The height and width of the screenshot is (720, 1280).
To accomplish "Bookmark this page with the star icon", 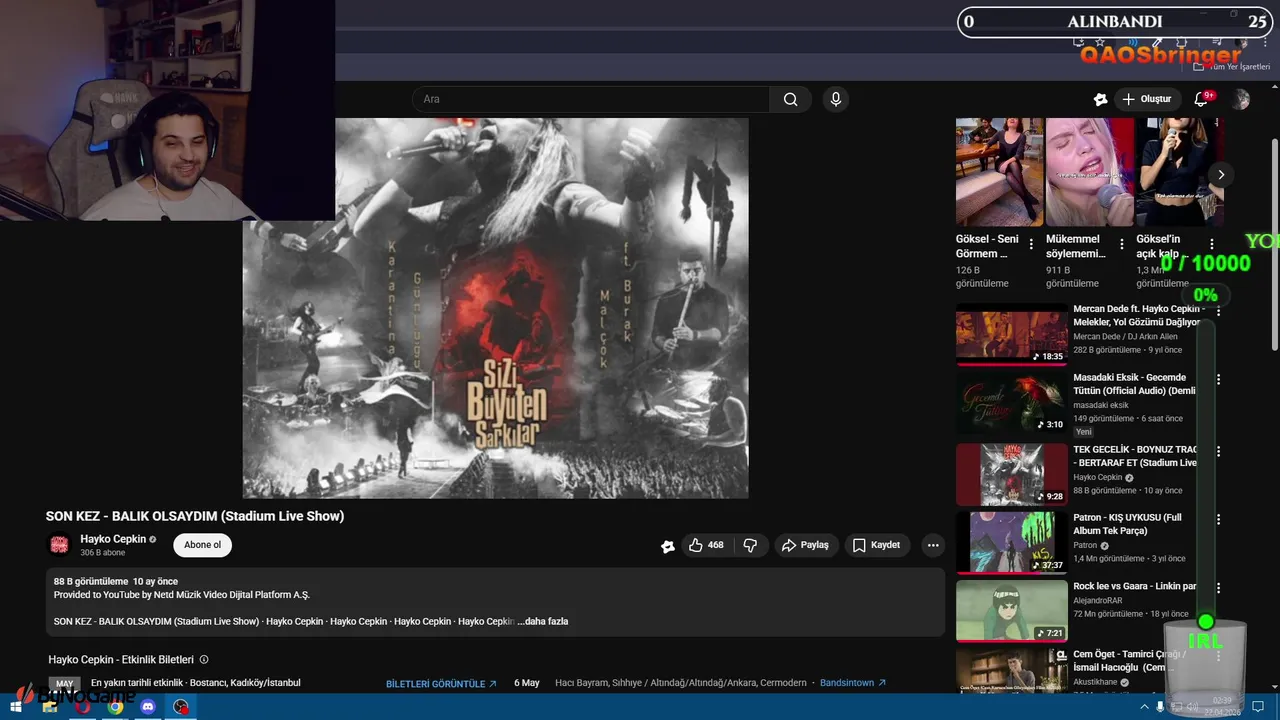I will tap(1100, 43).
